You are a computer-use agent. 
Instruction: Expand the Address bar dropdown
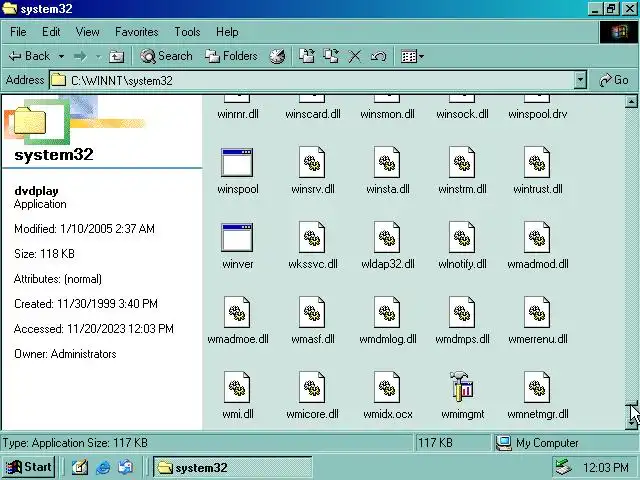click(580, 80)
